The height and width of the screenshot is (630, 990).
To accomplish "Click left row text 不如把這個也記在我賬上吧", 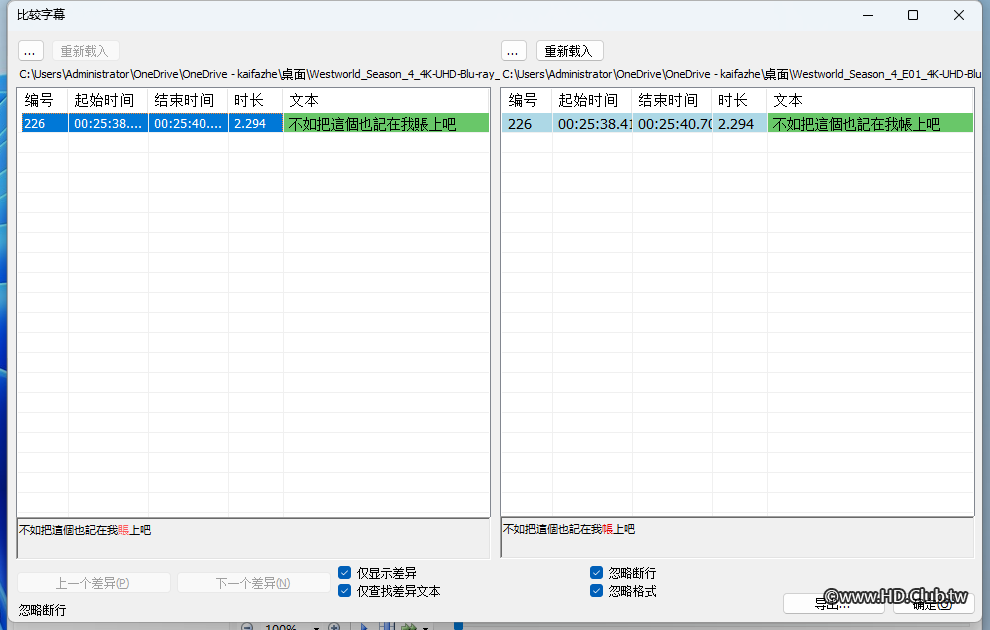I will 386,123.
